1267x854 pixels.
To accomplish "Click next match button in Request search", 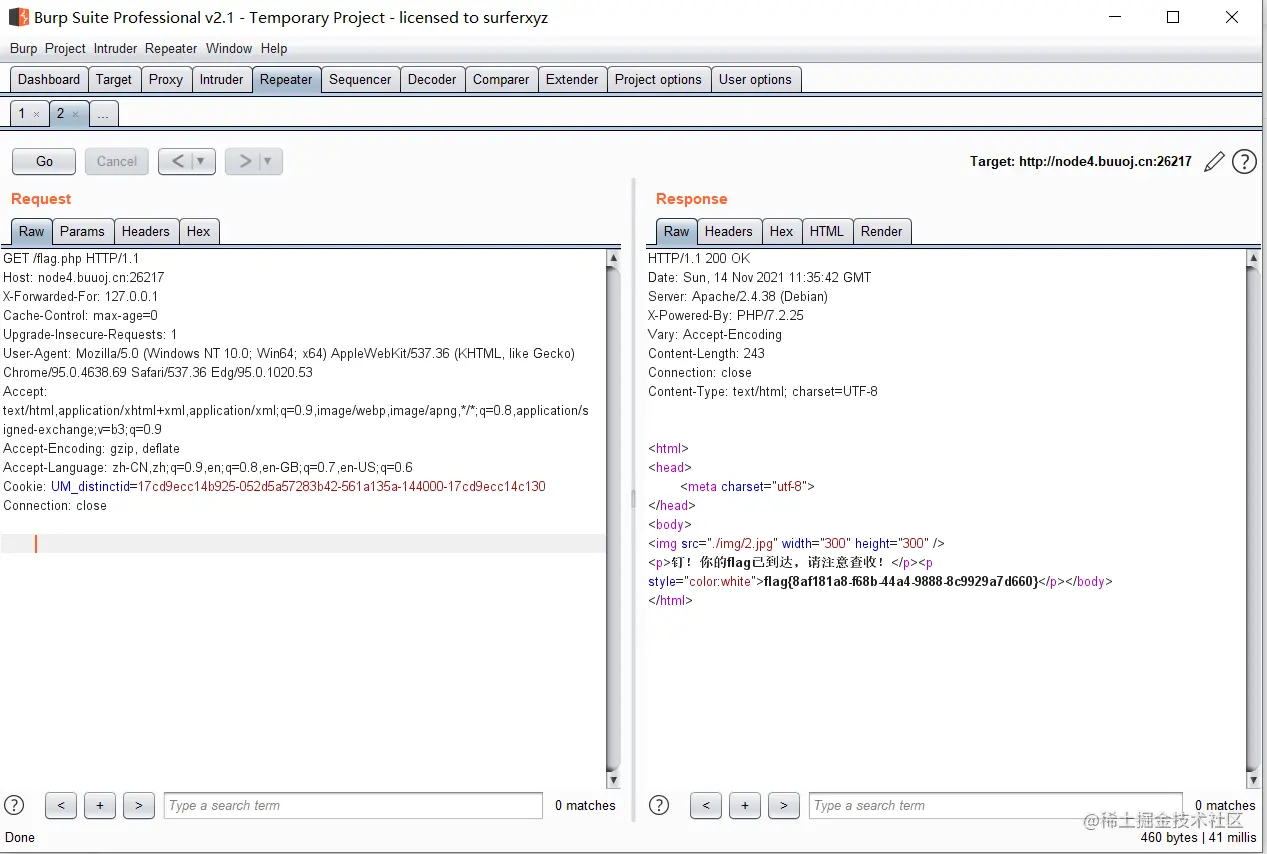I will (139, 805).
